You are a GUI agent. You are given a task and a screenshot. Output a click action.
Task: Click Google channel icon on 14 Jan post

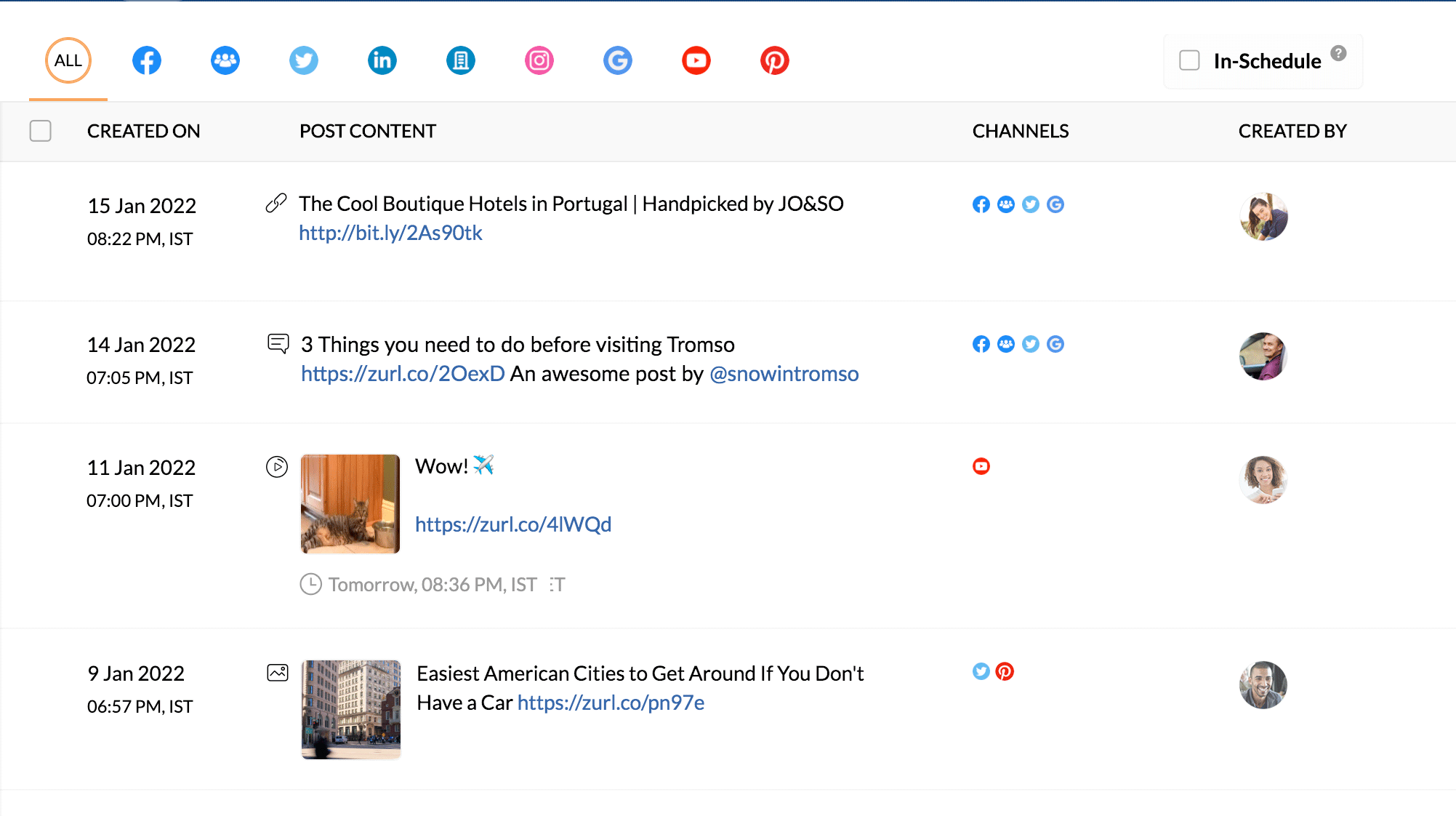click(x=1055, y=344)
